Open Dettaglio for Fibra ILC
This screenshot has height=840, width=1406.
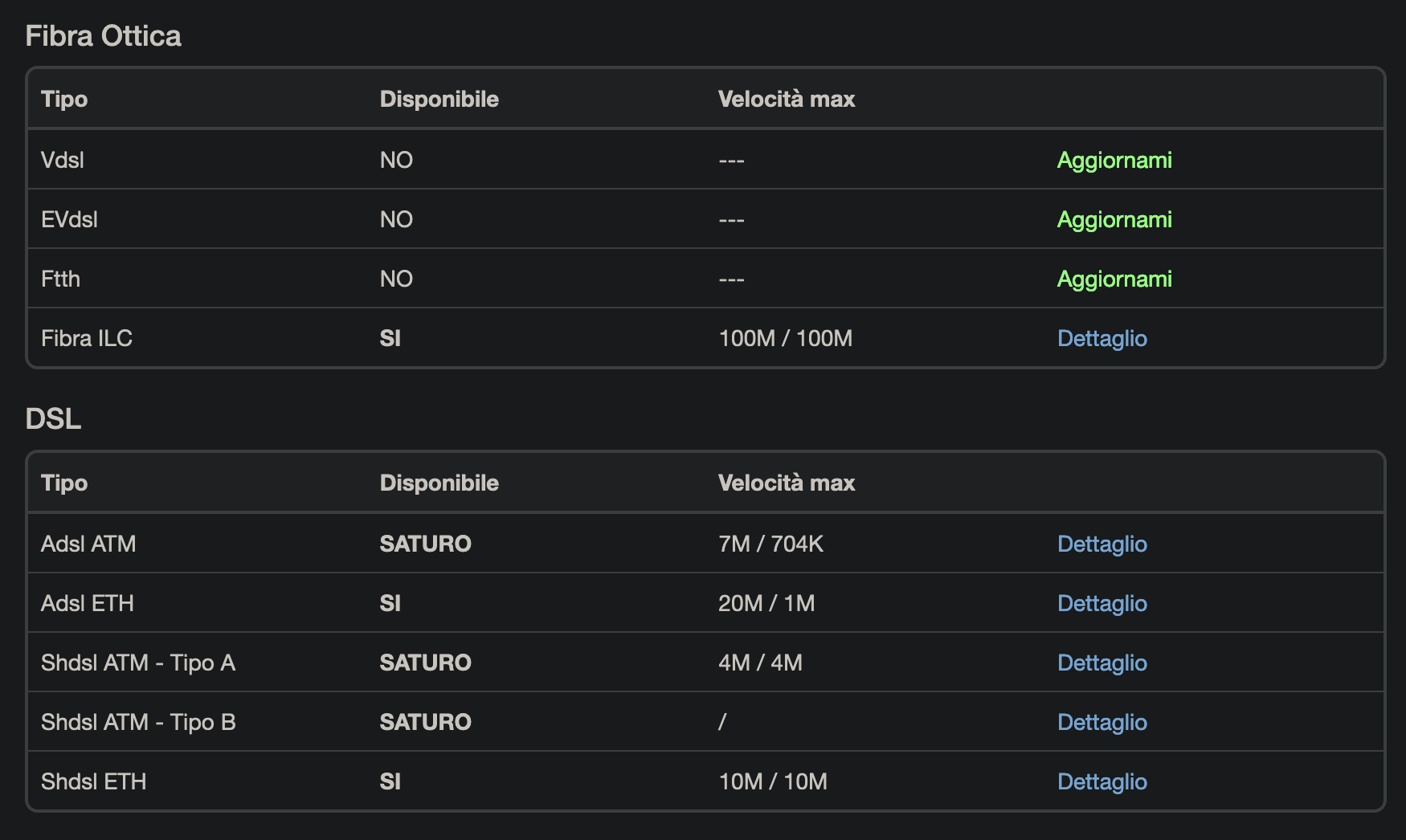pyautogui.click(x=1102, y=338)
